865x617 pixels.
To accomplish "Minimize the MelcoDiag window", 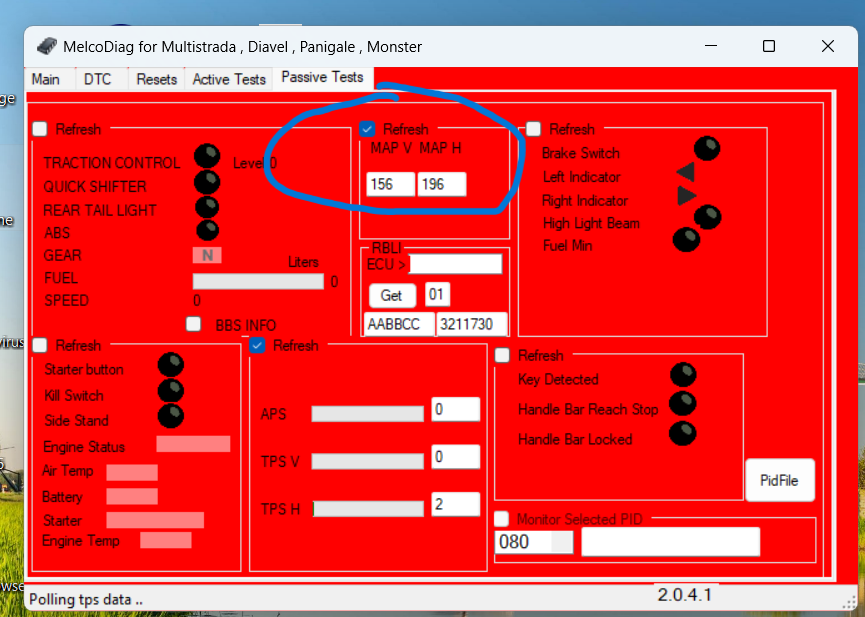I will point(711,46).
